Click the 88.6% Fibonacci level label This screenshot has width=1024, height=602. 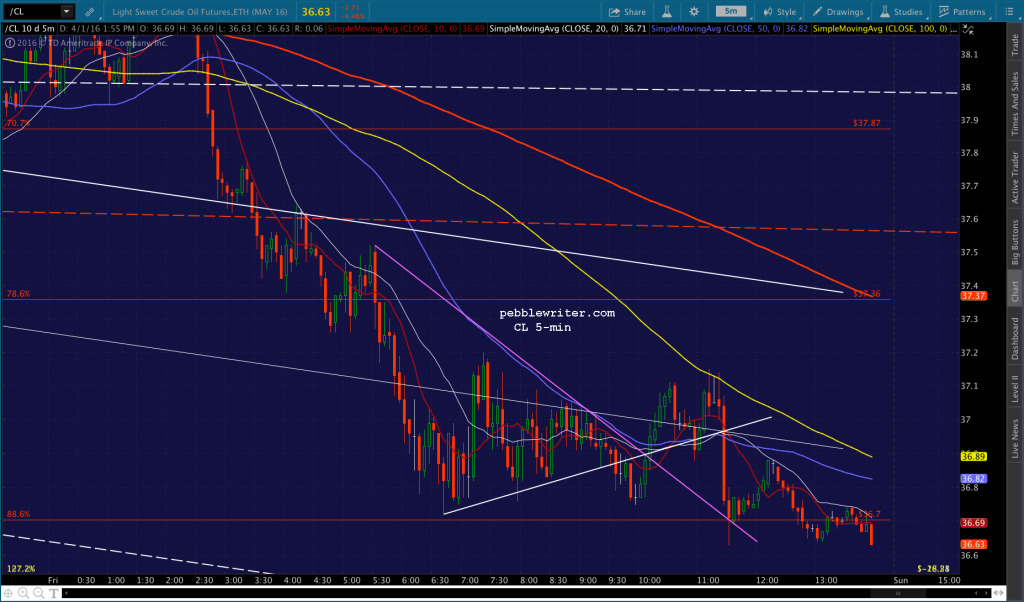[18, 514]
